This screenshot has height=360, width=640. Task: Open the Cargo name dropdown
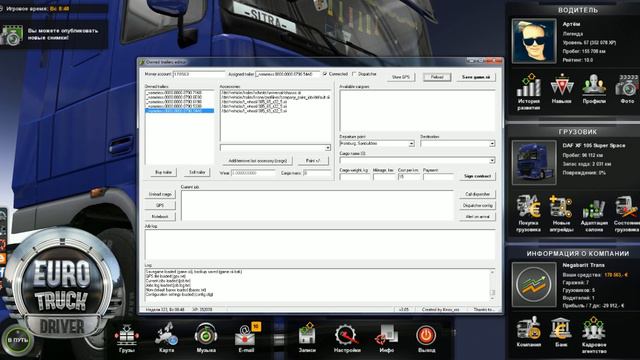pos(492,160)
